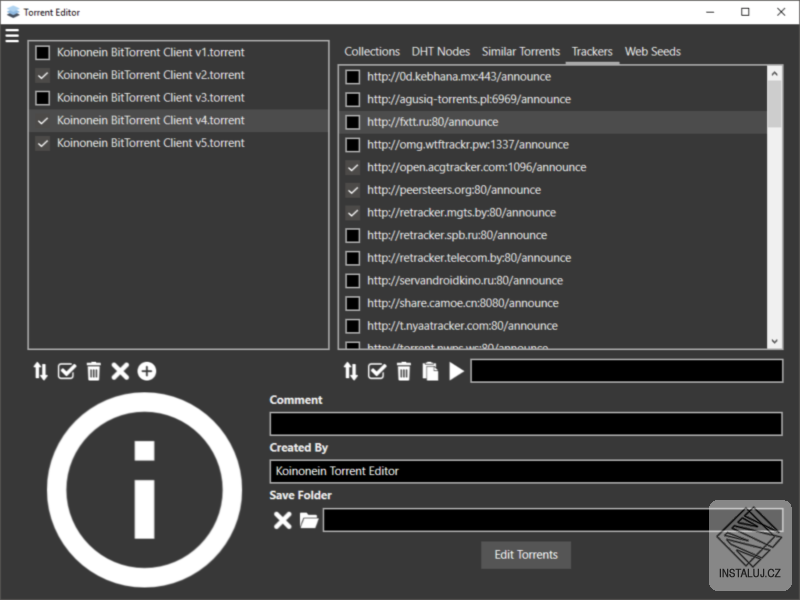Click Edit Torrents button

[x=526, y=555]
